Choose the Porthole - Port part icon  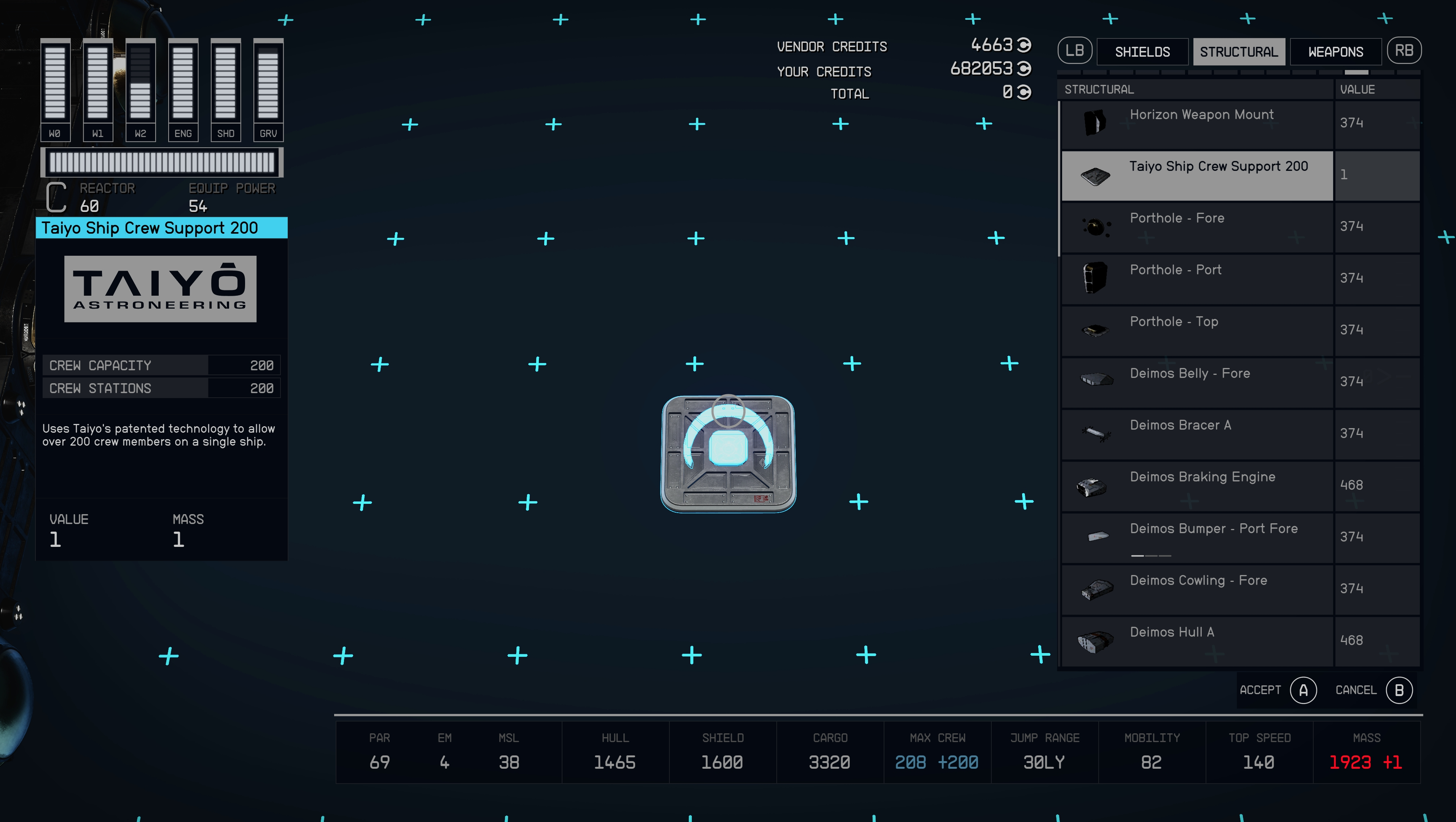1095,277
